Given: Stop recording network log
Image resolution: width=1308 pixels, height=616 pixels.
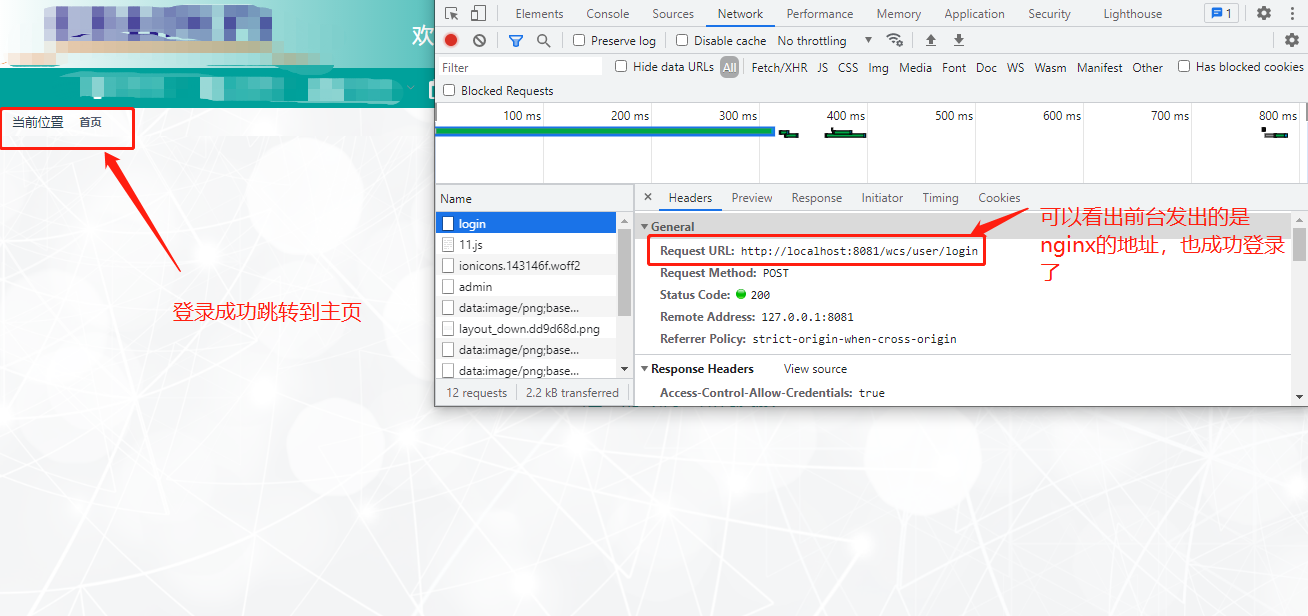Looking at the screenshot, I should coord(451,40).
